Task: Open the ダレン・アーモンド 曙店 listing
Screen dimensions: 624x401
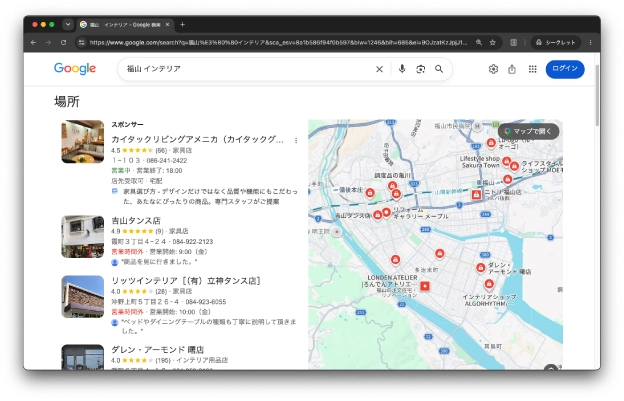Action: tap(158, 350)
